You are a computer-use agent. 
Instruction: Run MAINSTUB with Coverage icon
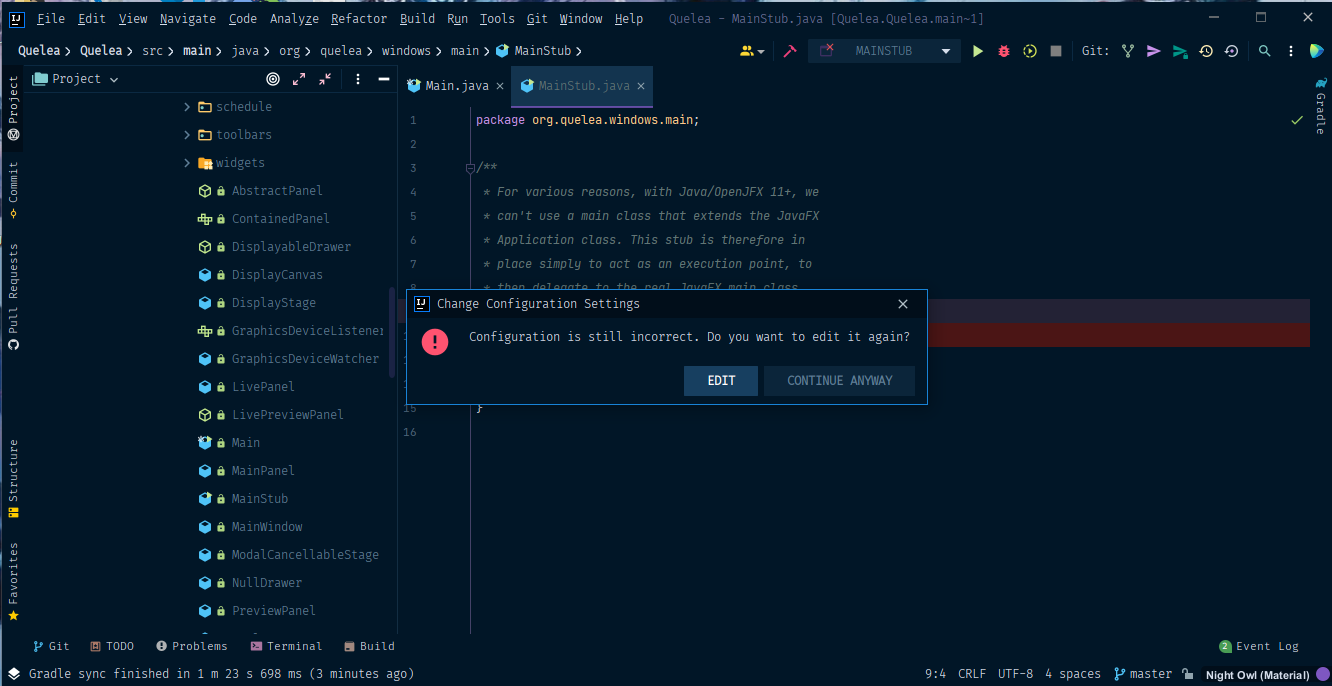coord(1029,50)
